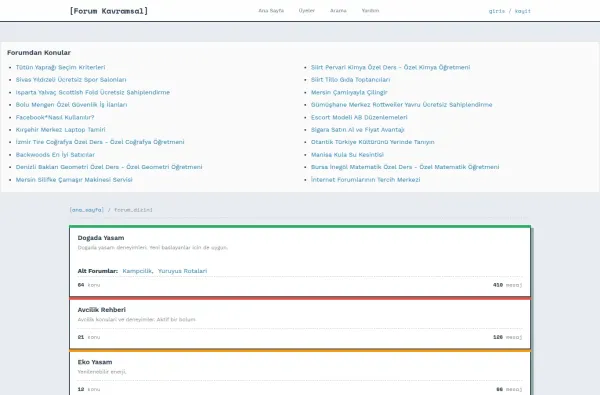Click the kayıt register link
The height and width of the screenshot is (395, 600).
(x=523, y=11)
